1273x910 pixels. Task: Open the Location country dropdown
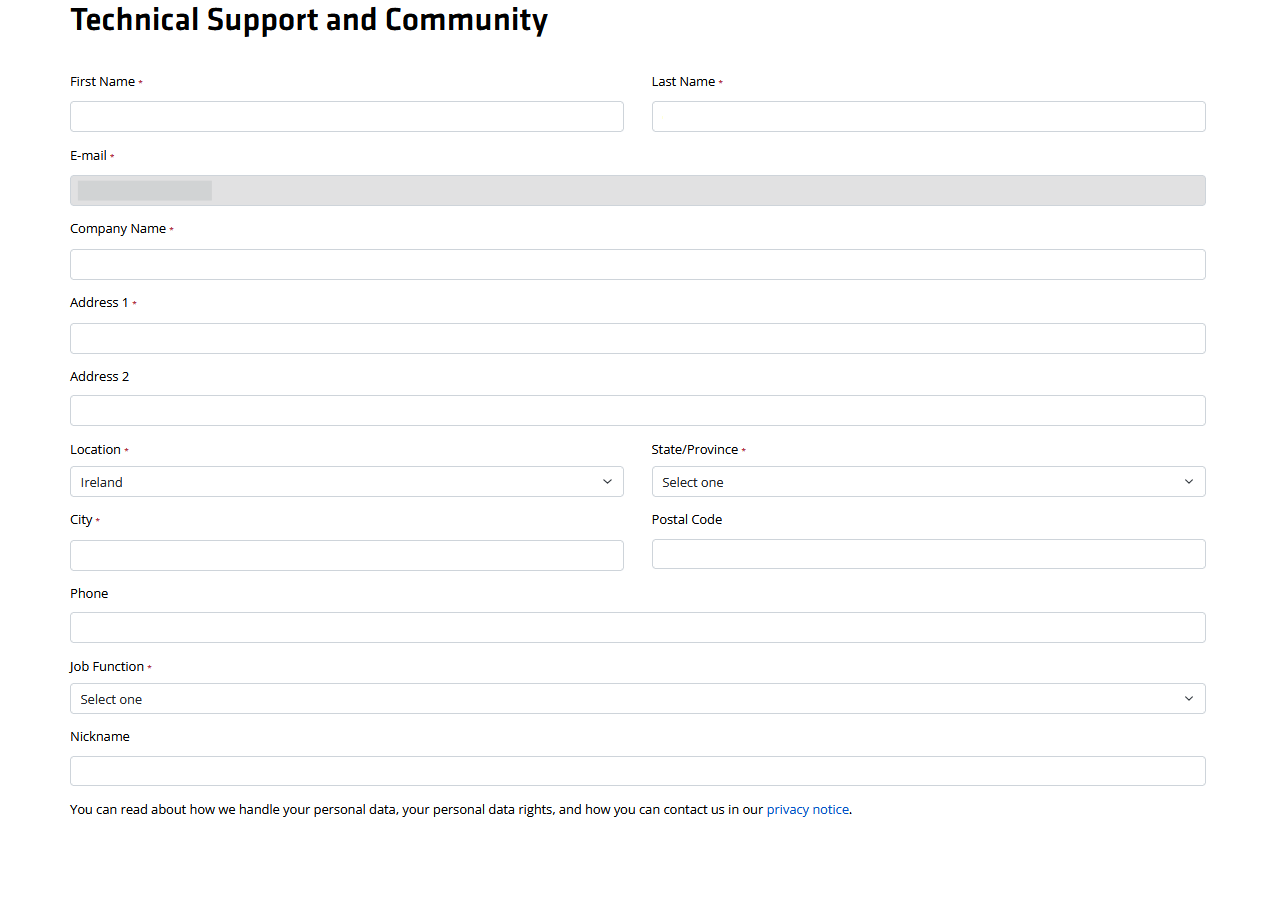tap(346, 481)
